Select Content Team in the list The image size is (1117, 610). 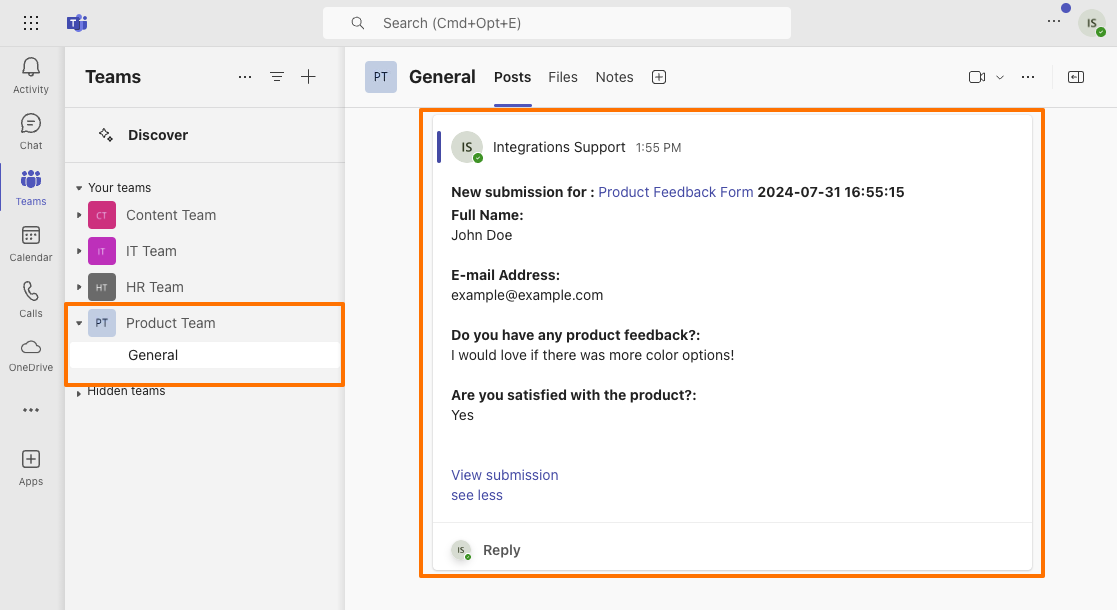coord(171,215)
